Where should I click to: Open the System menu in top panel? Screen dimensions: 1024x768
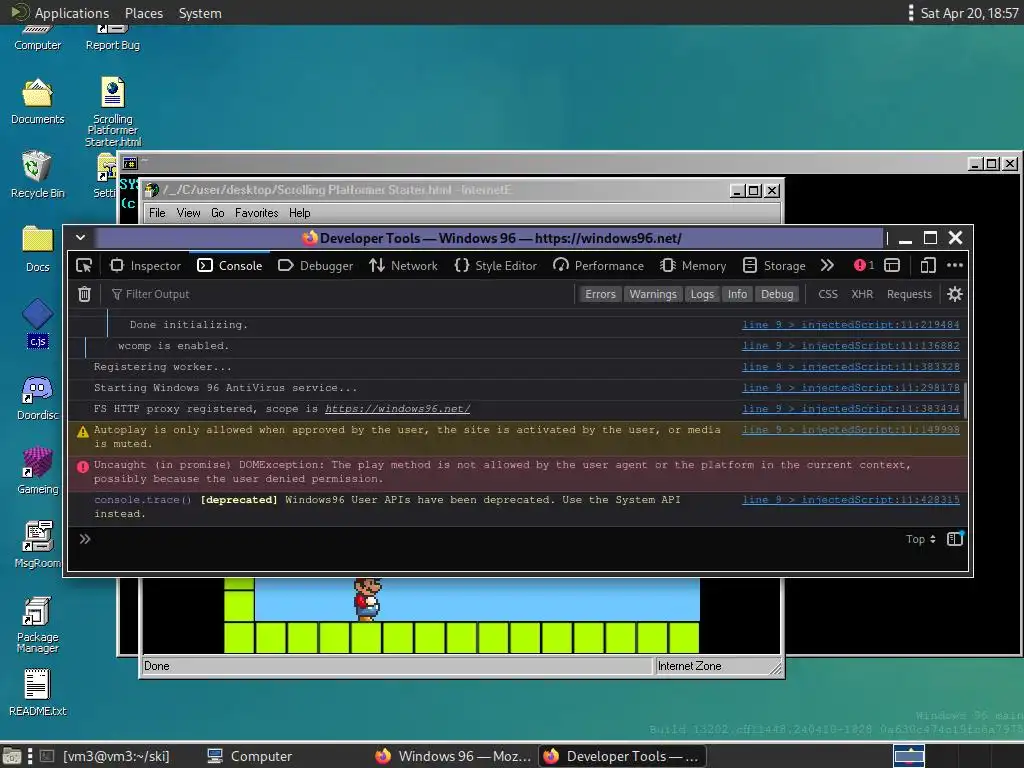200,13
